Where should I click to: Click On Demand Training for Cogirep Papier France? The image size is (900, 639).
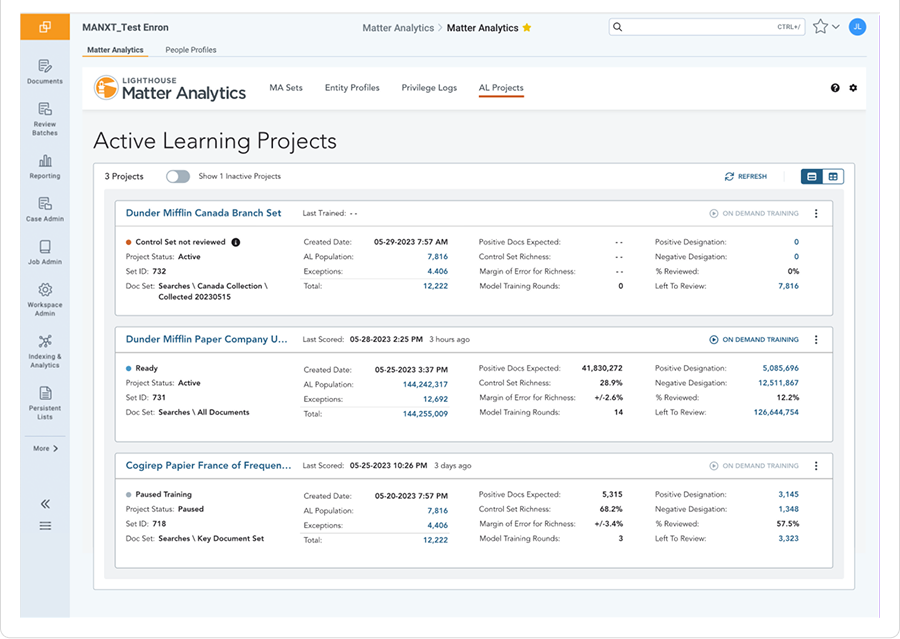(754, 466)
